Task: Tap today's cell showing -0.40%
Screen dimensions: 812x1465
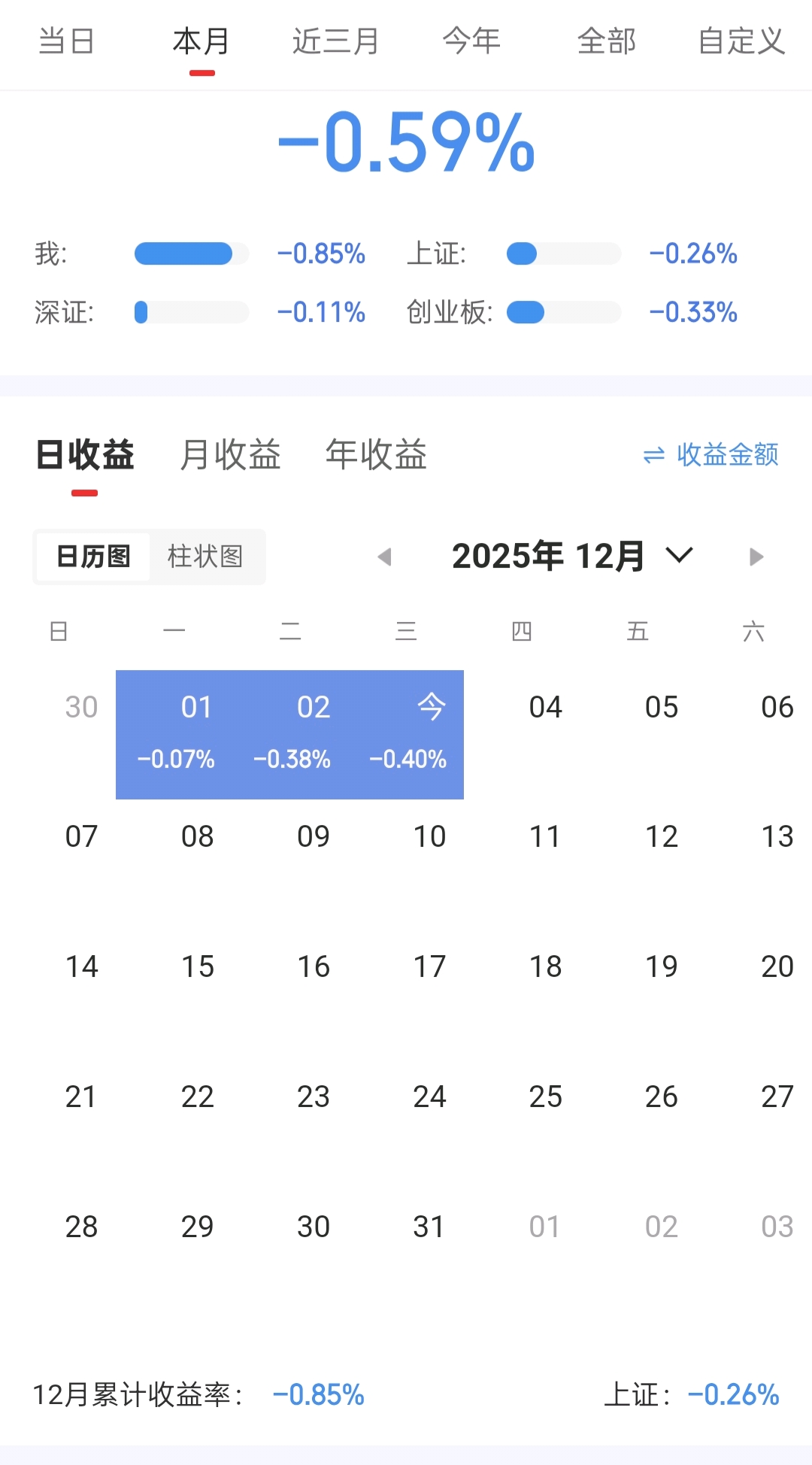Action: click(407, 734)
